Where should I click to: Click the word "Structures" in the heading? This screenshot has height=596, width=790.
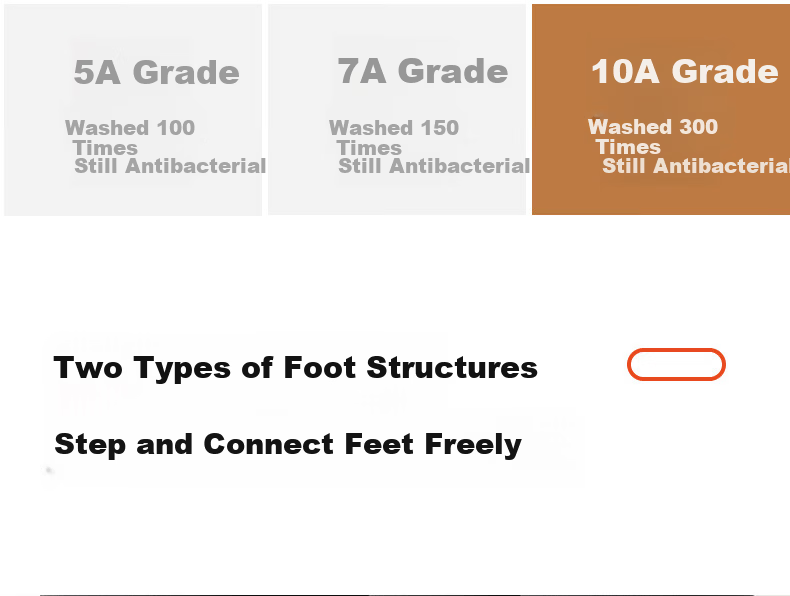452,368
